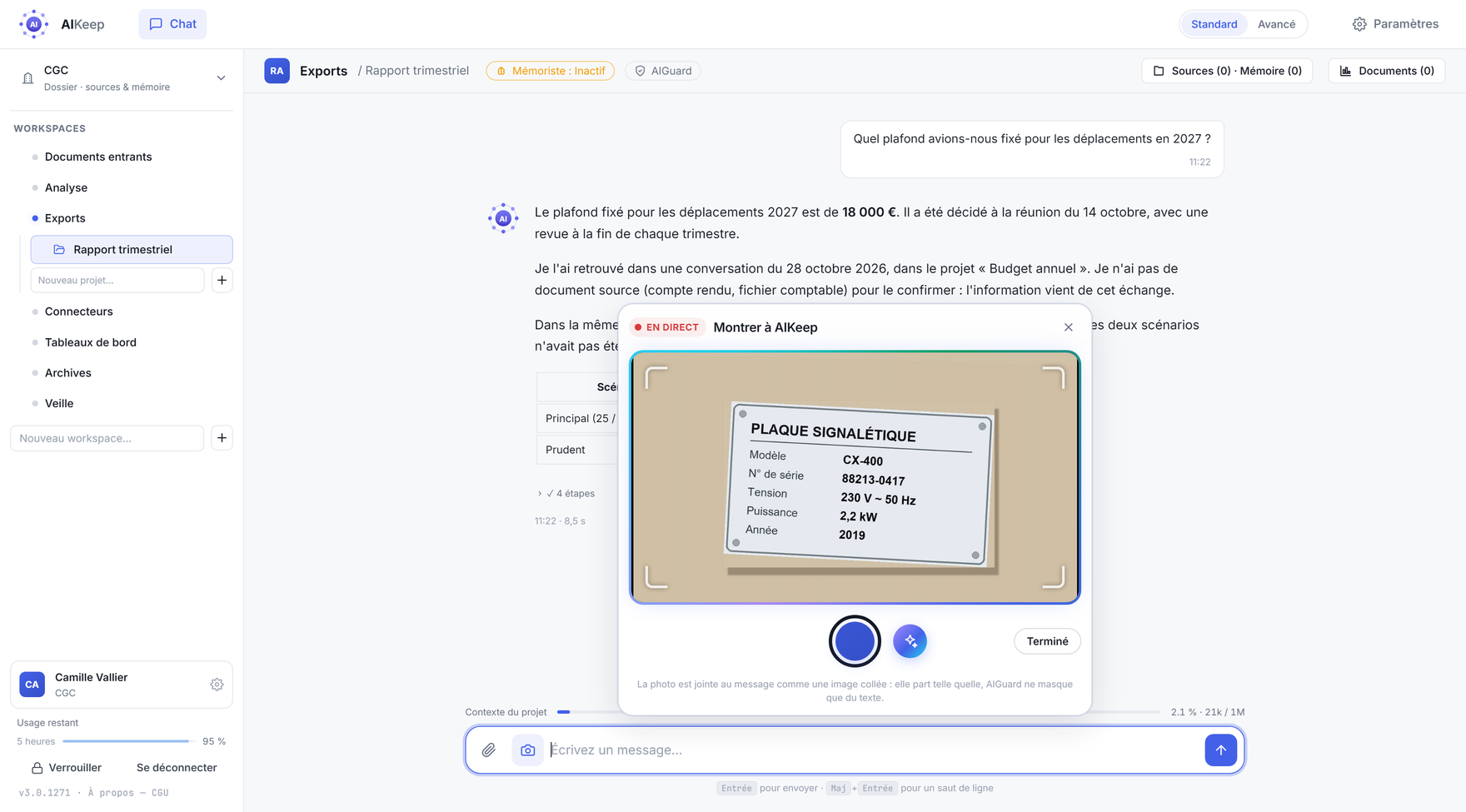Click the RA project avatar badge
Viewport: 1466px width, 812px height.
[x=277, y=71]
